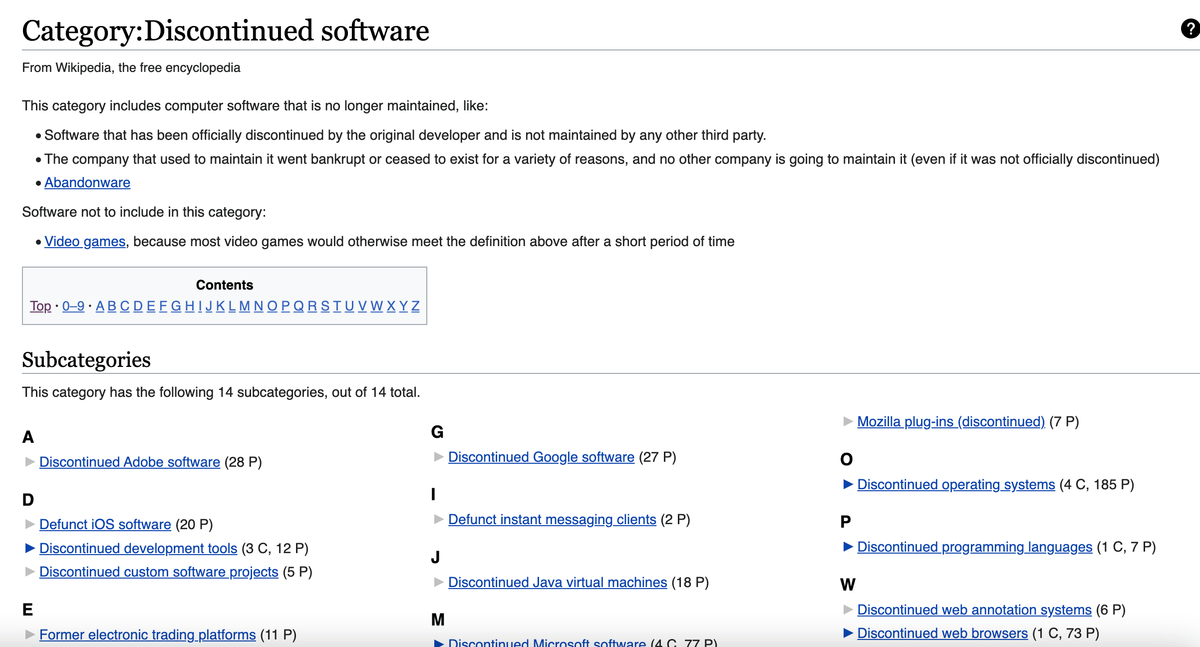Image resolution: width=1200 pixels, height=647 pixels.
Task: Jump to letter M in Contents index
Action: pyautogui.click(x=245, y=305)
